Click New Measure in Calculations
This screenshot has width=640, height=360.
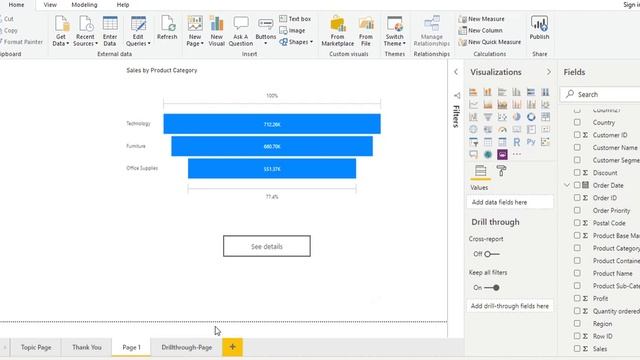(482, 19)
